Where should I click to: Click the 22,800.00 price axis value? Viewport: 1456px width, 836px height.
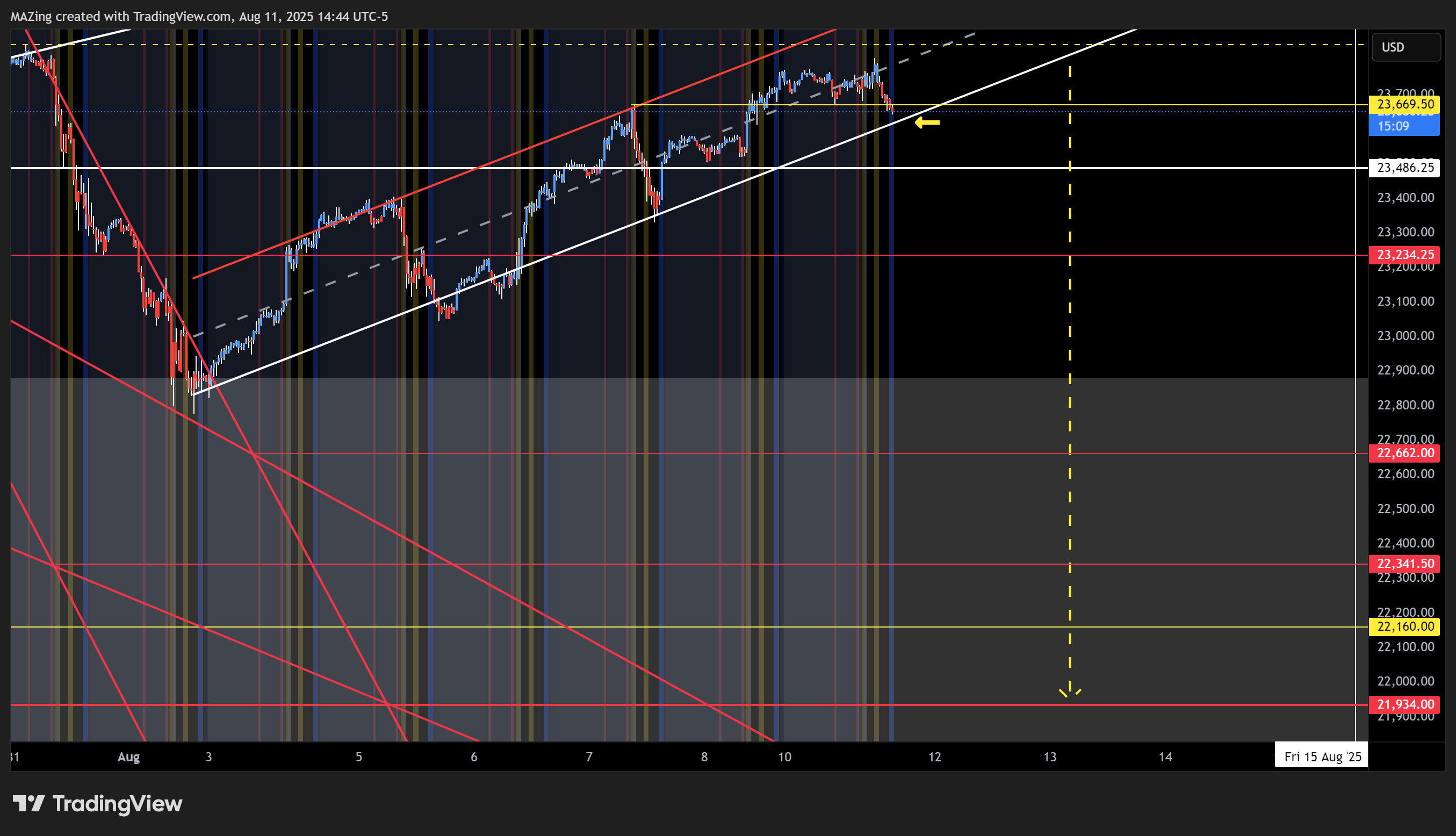pyautogui.click(x=1405, y=405)
